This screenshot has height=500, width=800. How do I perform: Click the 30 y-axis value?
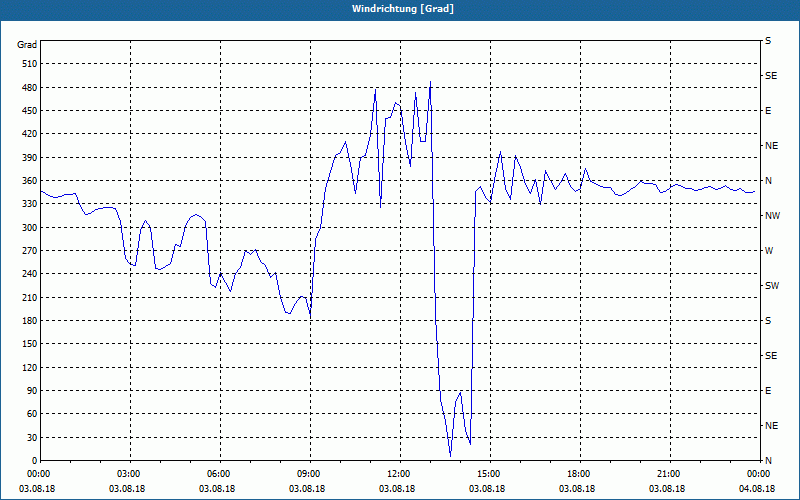pyautogui.click(x=32, y=438)
